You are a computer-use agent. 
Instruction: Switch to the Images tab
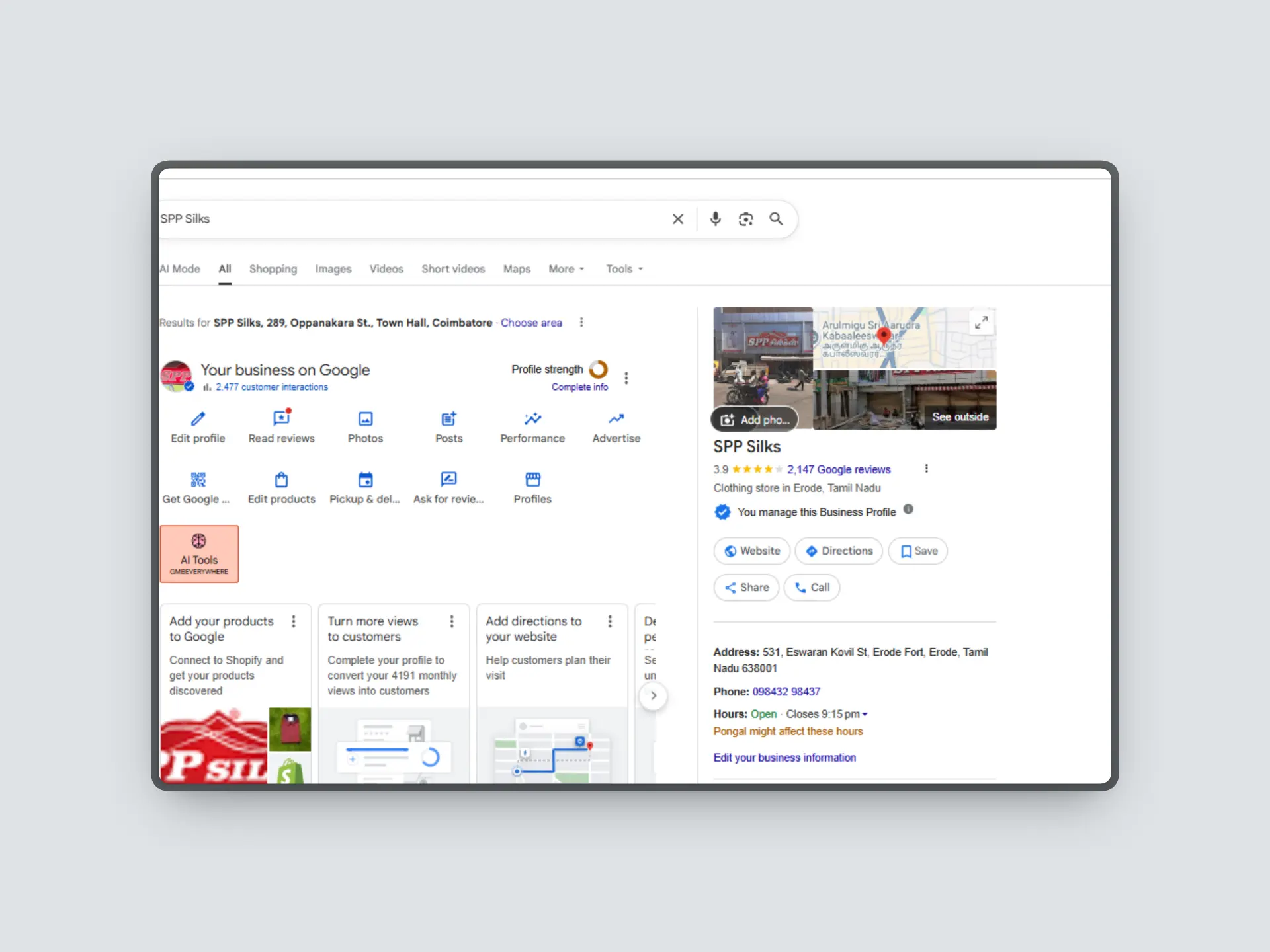(333, 269)
